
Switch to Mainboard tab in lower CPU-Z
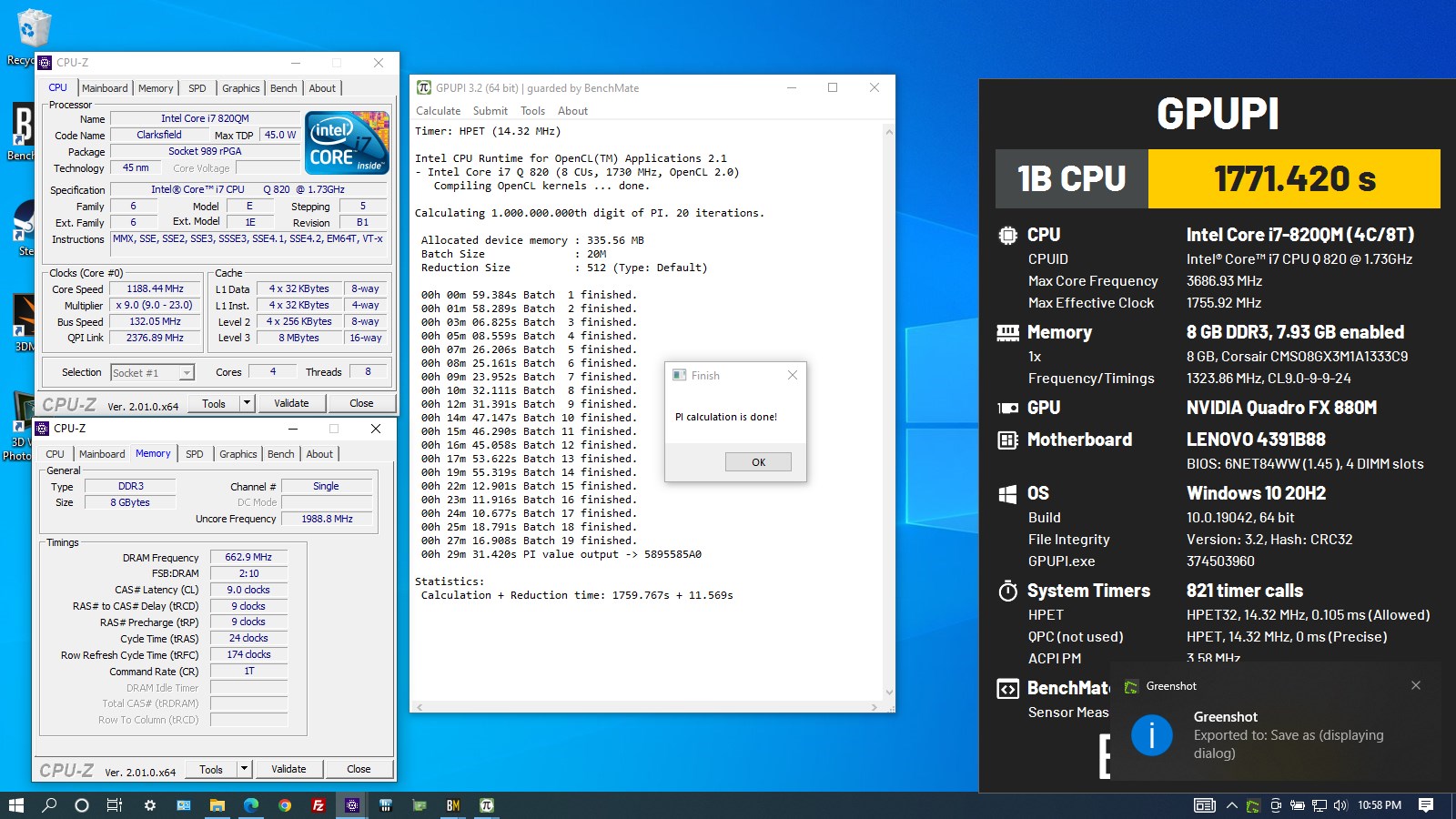[x=102, y=454]
